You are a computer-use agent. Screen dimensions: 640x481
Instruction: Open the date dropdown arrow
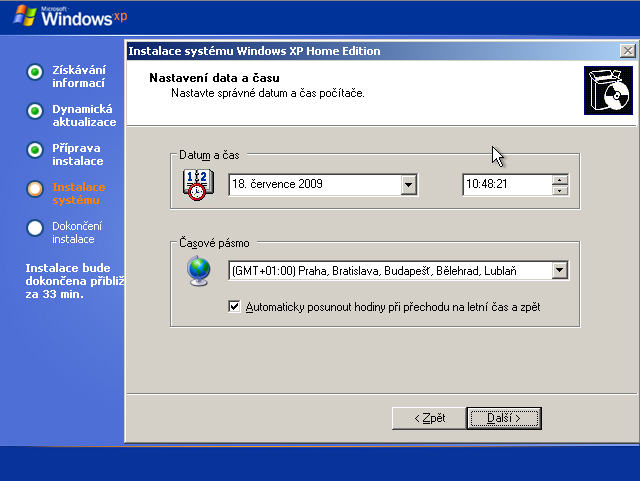pos(408,185)
